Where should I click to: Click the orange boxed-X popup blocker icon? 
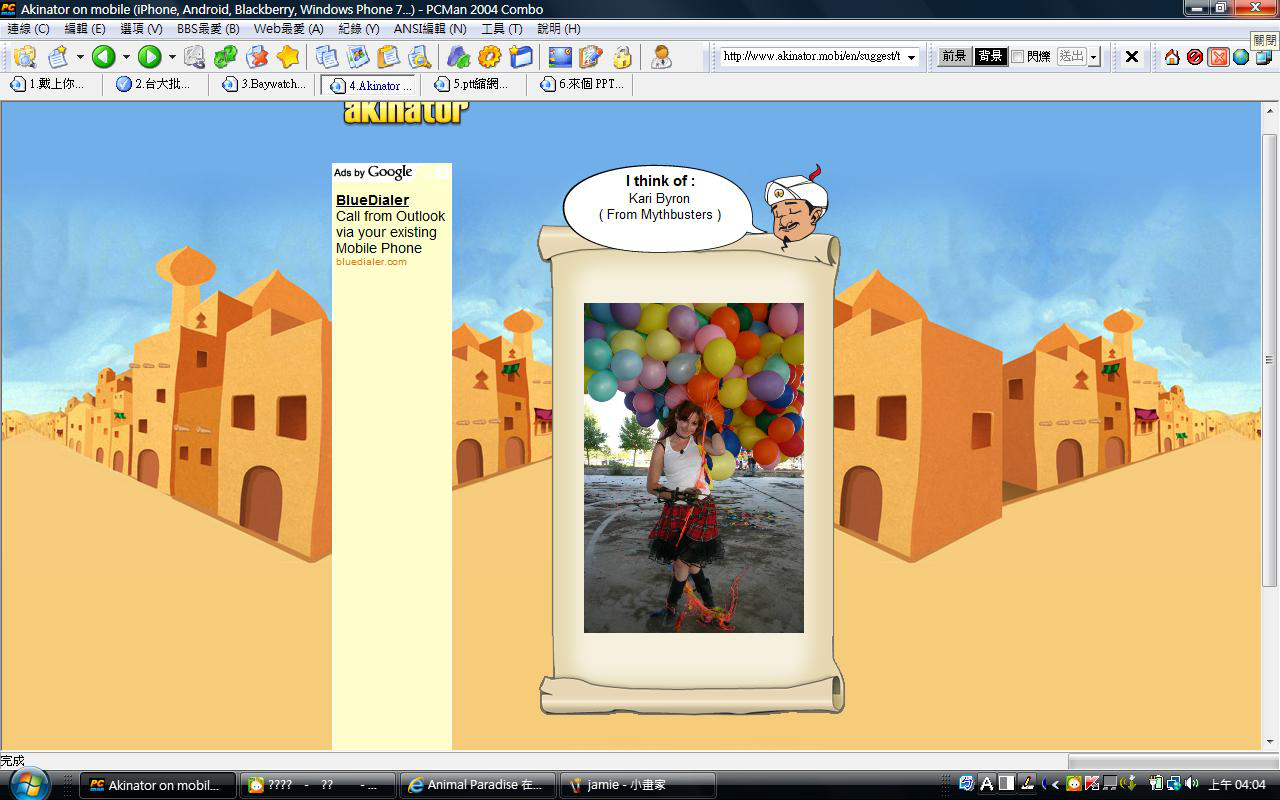point(1218,56)
